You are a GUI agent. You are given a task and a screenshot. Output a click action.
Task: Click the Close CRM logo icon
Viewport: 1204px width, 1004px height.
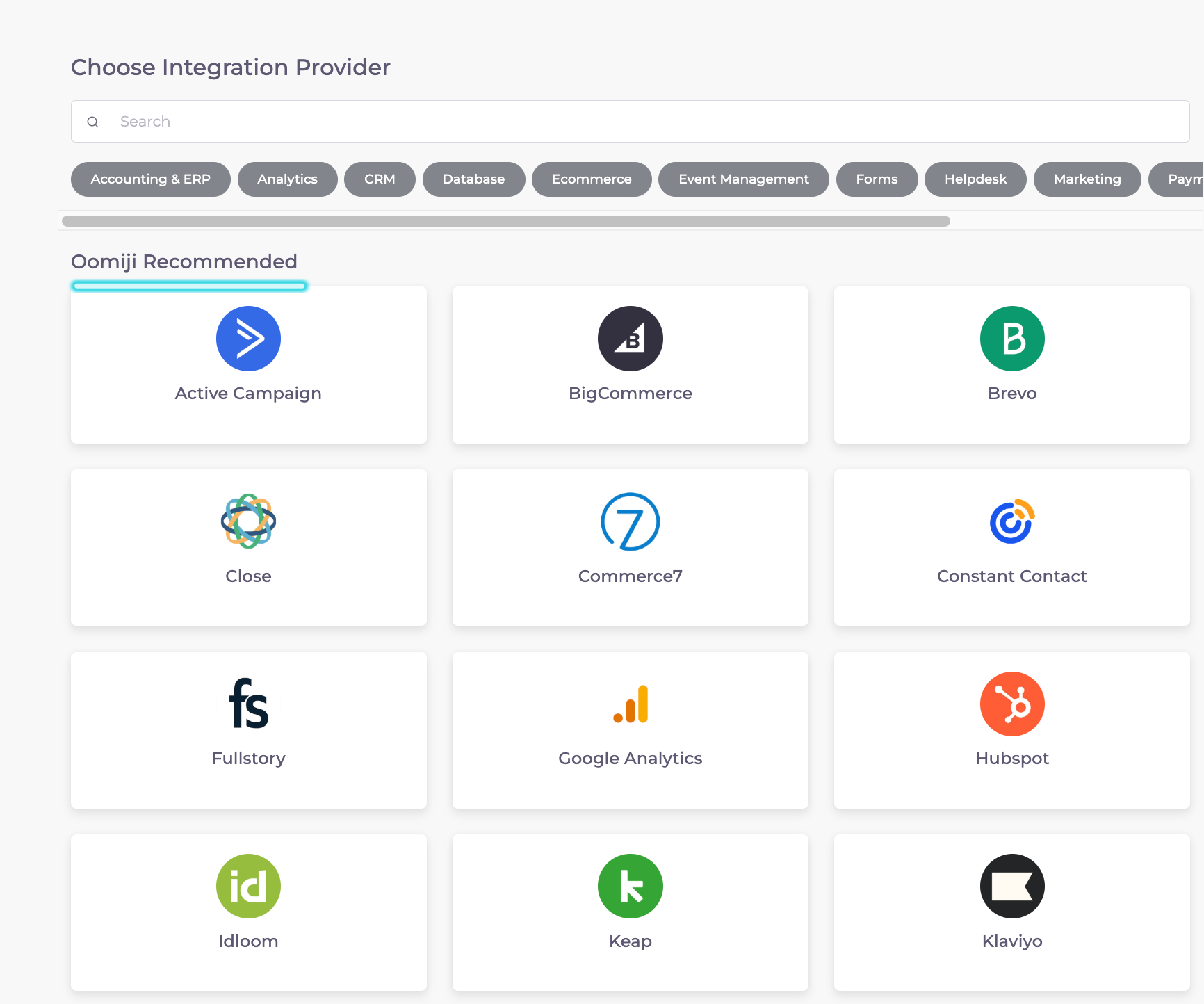(248, 521)
